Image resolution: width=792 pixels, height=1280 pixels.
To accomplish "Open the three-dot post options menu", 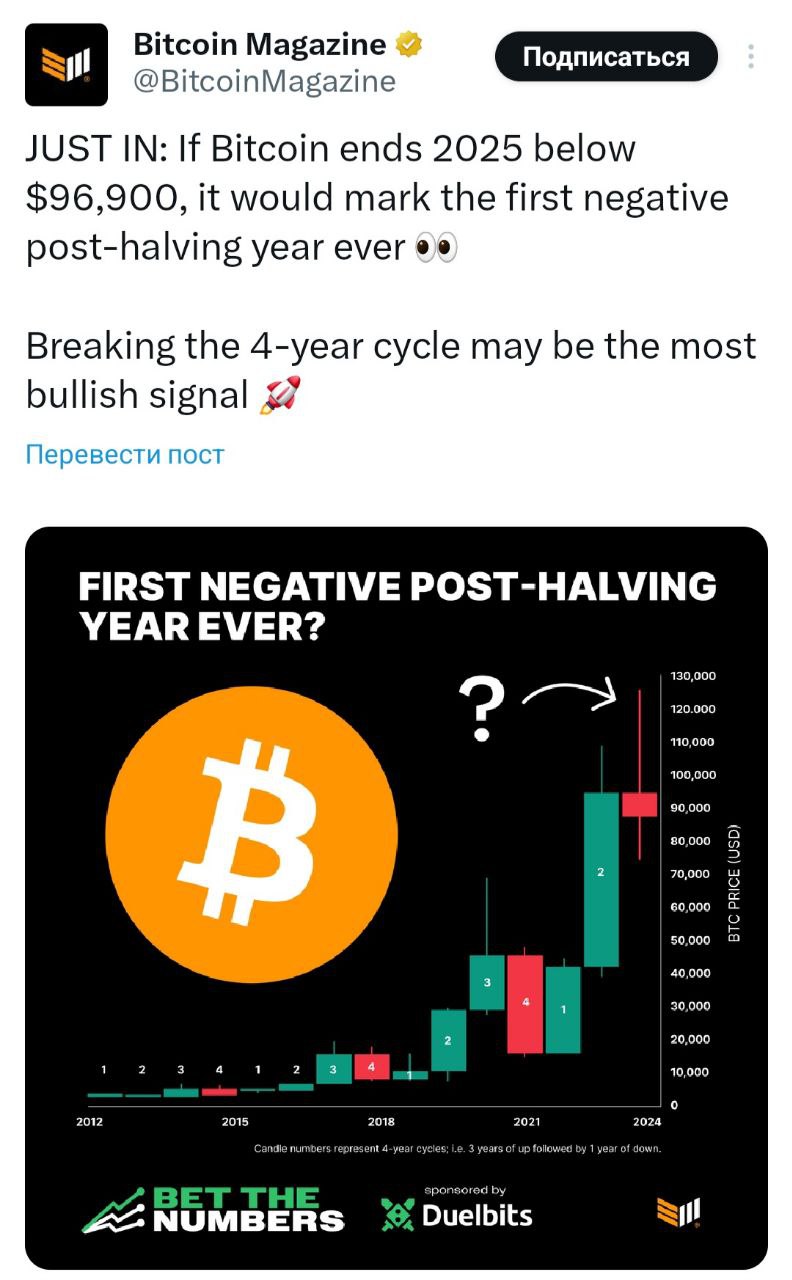I will pos(751,57).
